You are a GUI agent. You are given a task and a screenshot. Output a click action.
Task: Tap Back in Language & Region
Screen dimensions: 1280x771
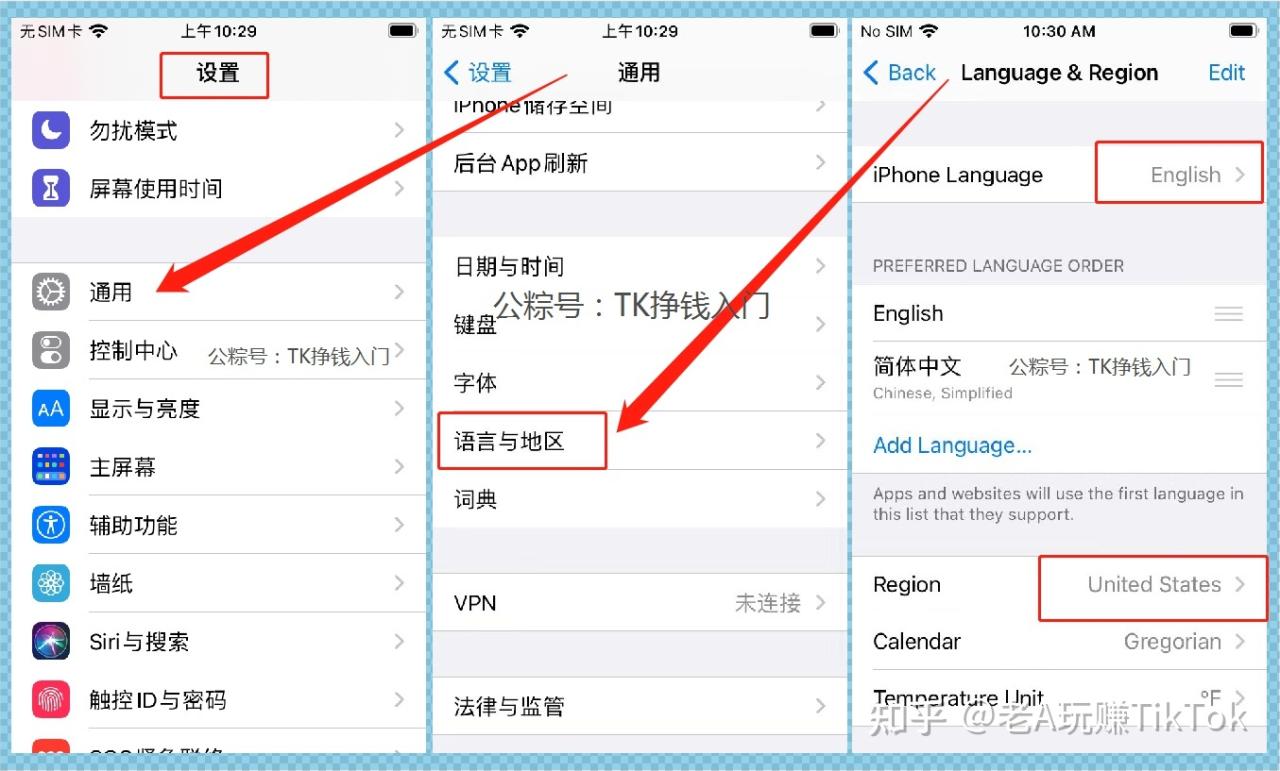[899, 72]
